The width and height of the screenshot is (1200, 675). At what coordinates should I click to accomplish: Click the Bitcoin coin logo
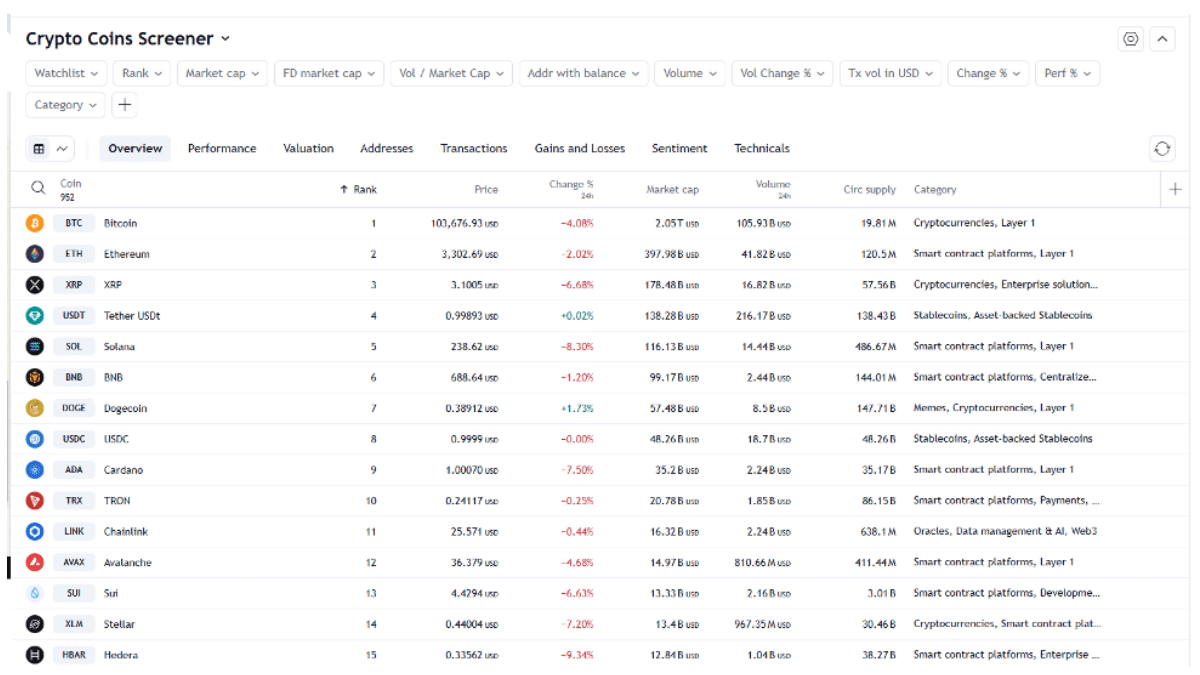[x=33, y=222]
